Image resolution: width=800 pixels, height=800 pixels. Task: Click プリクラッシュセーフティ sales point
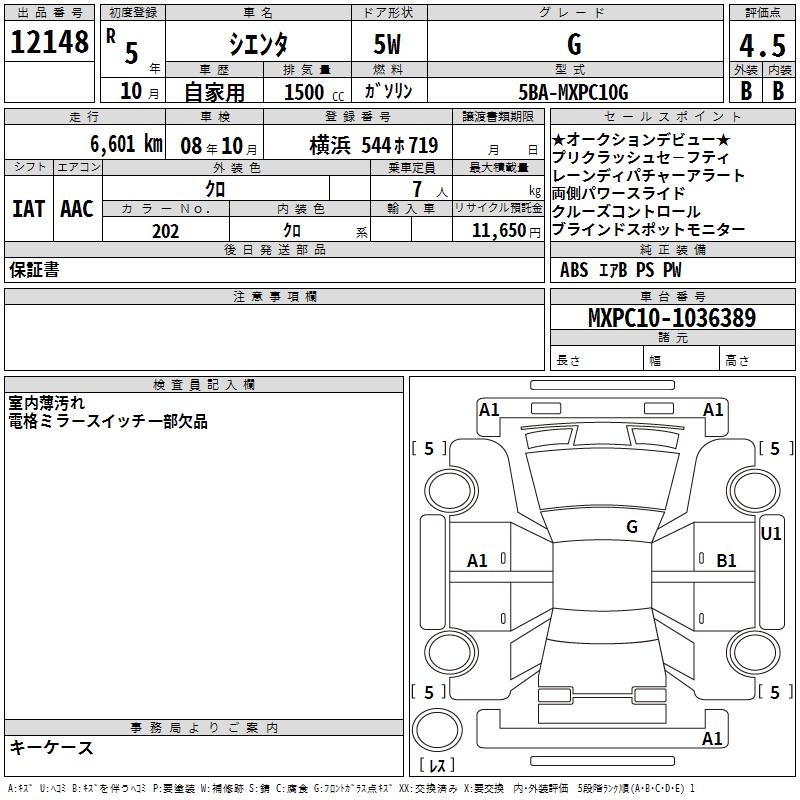pos(640,157)
